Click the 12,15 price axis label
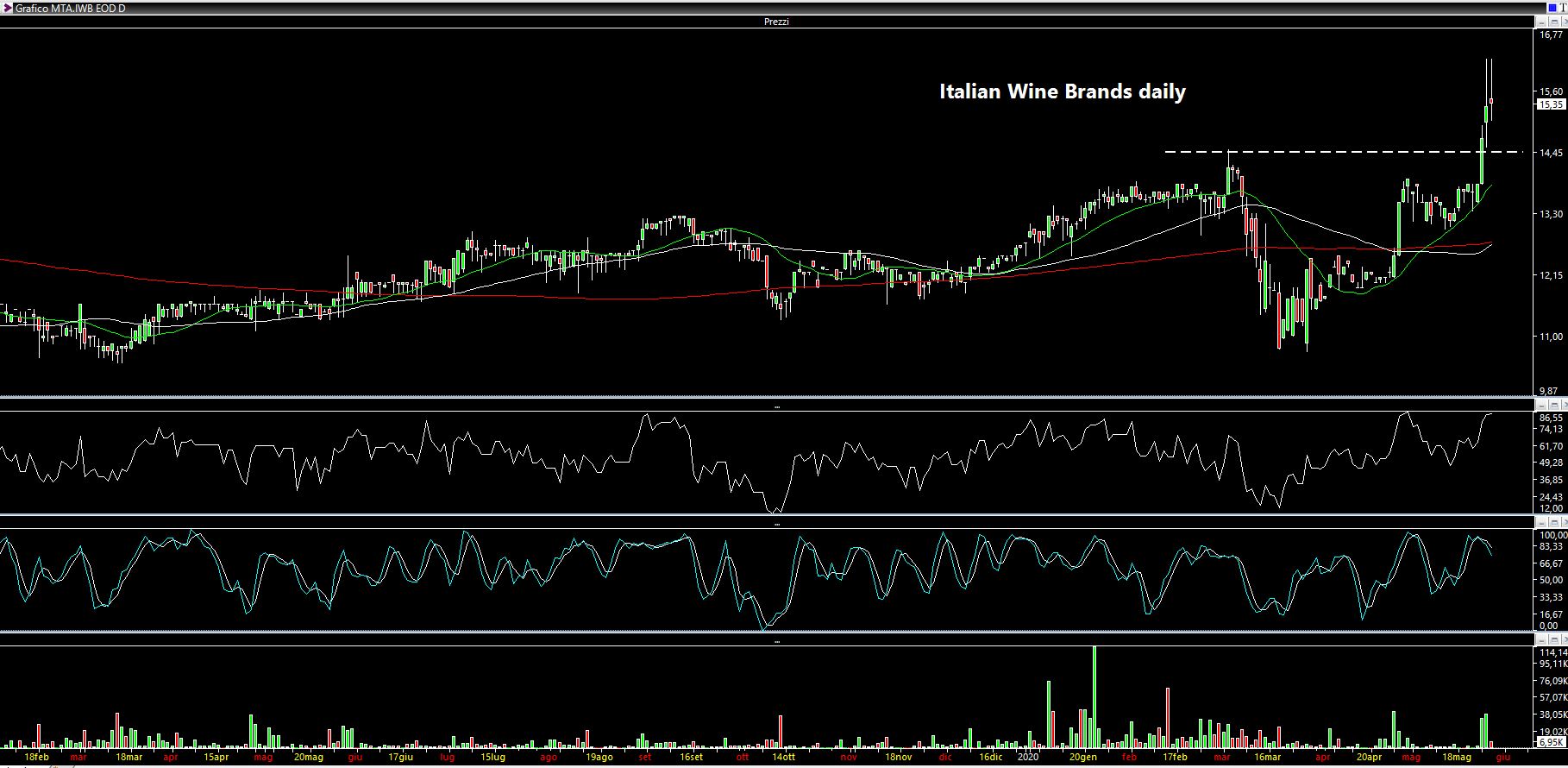Screen dimensions: 1568x768 click(x=1551, y=276)
